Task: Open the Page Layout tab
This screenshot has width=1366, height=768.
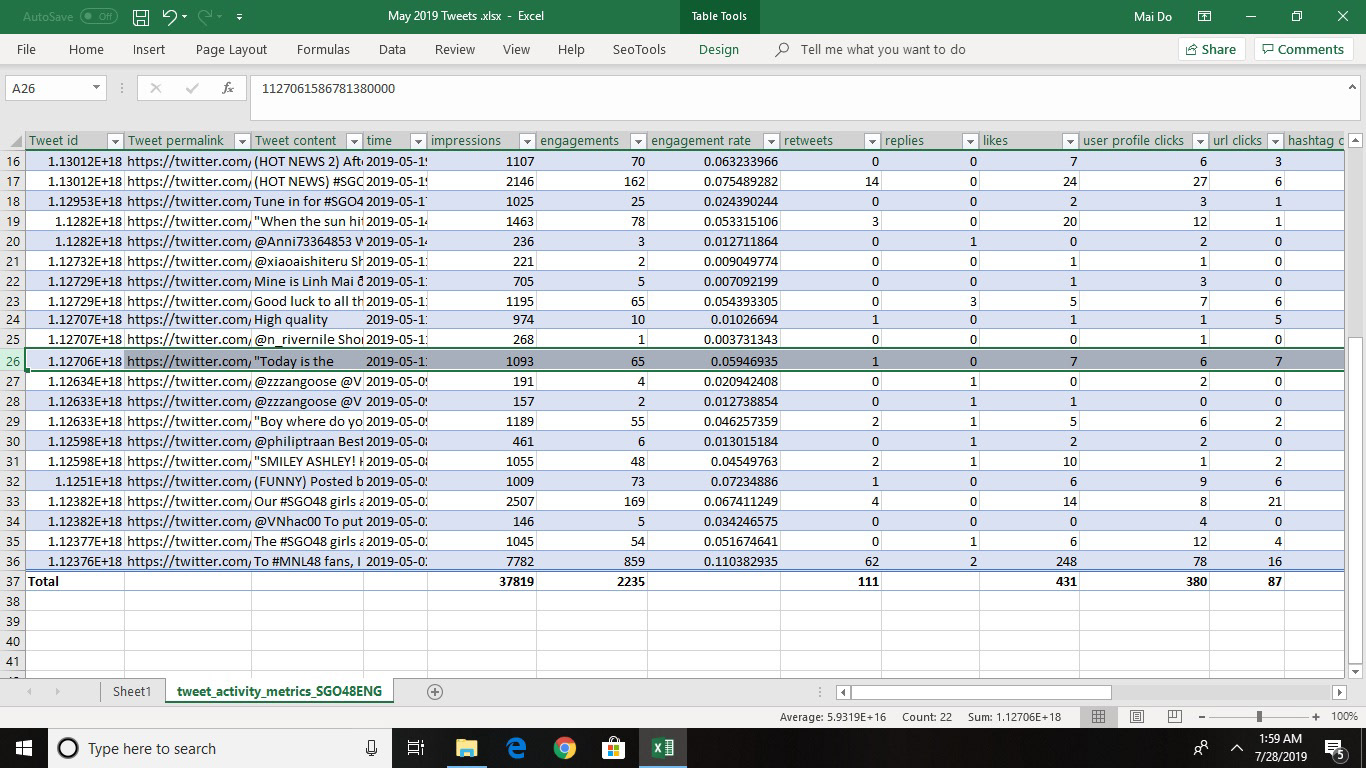Action: point(231,49)
